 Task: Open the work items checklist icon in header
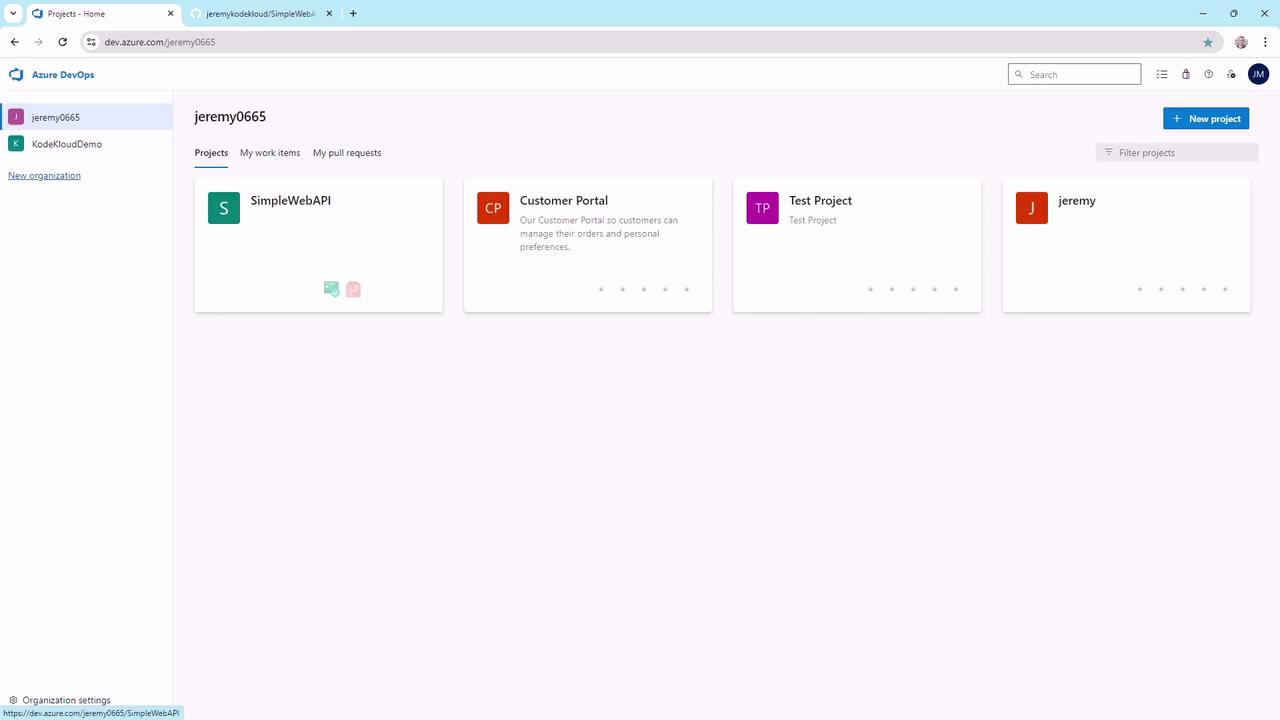click(1162, 74)
